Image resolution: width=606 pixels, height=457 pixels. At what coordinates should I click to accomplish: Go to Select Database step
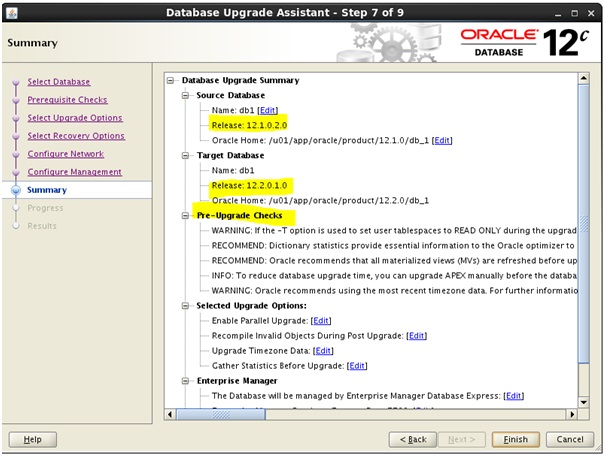pos(59,82)
